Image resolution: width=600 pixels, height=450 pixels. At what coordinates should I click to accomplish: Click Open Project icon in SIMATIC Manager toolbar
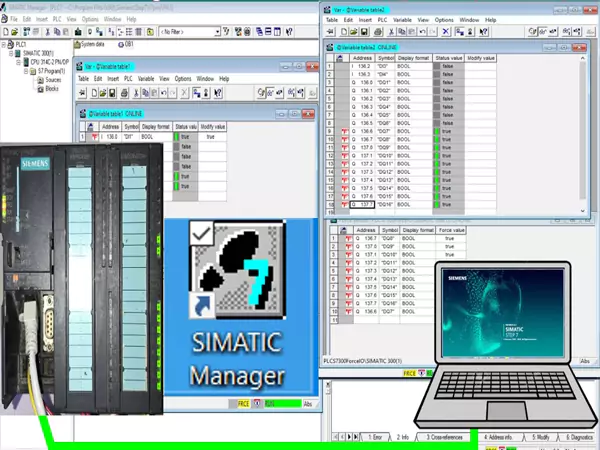[15, 32]
